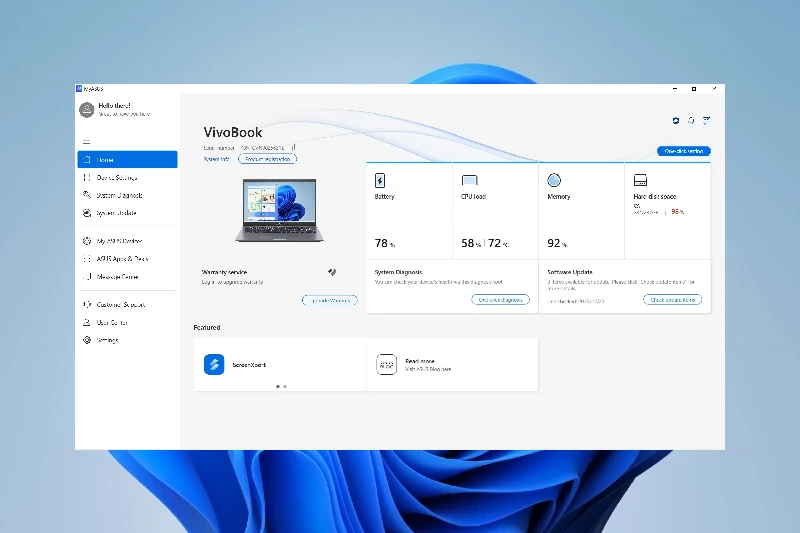
Task: Click the Battery status icon
Action: [380, 181]
